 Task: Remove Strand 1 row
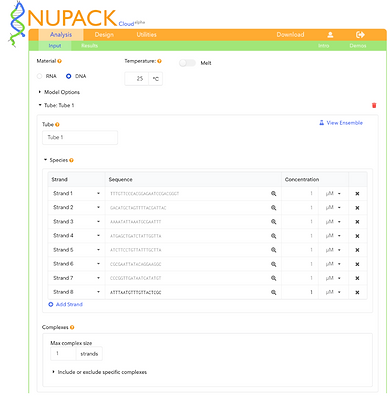(x=357, y=194)
